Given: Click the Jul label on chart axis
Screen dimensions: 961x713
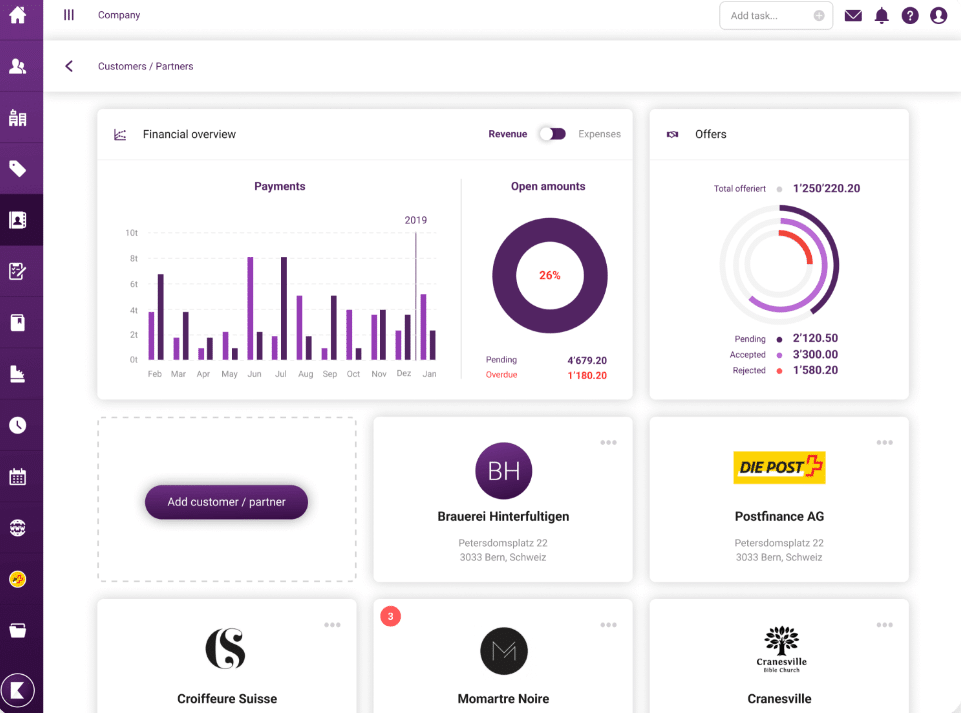Looking at the screenshot, I should tap(281, 374).
